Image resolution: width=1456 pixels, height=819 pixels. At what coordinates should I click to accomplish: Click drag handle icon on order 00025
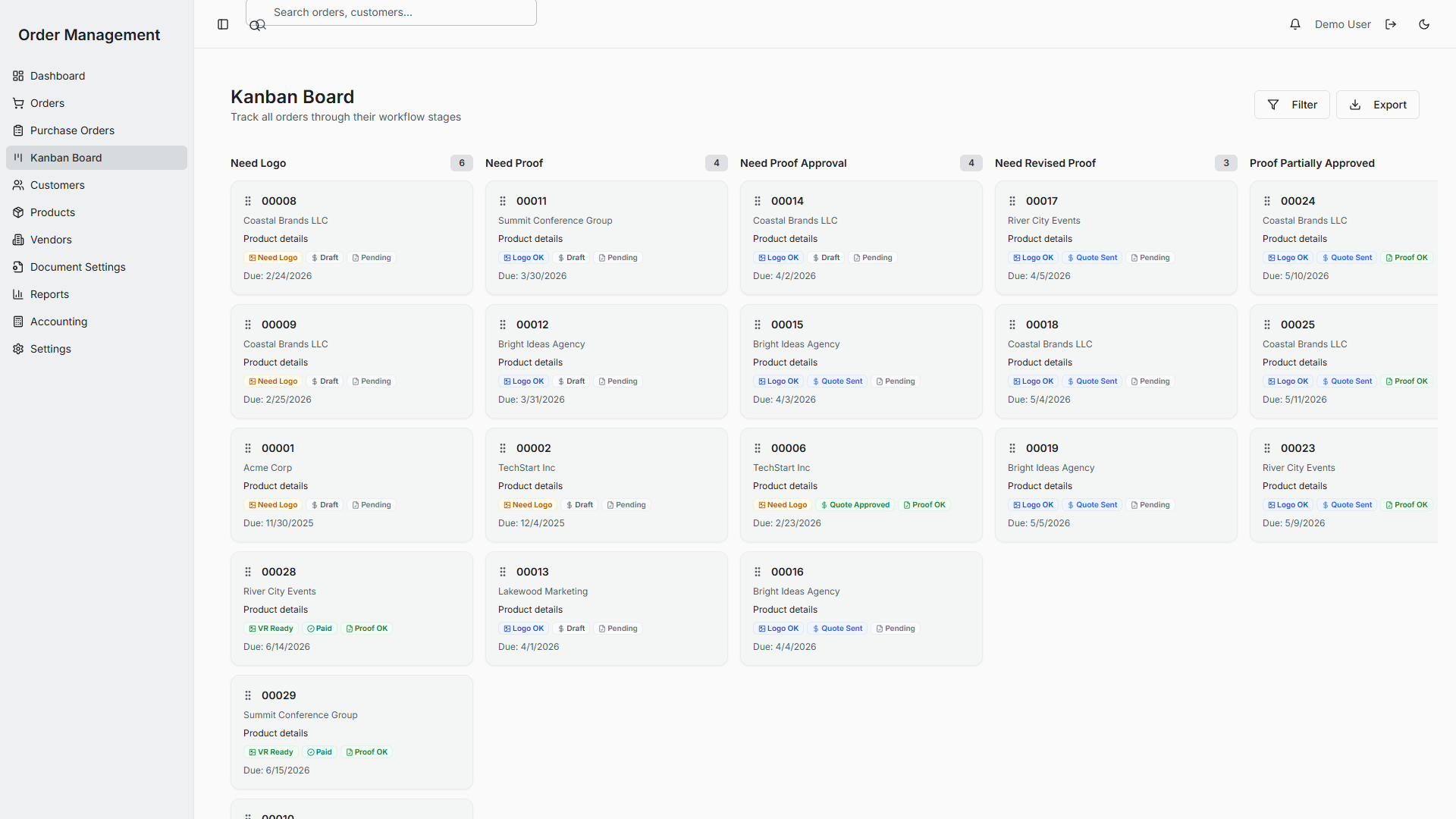click(x=1267, y=325)
